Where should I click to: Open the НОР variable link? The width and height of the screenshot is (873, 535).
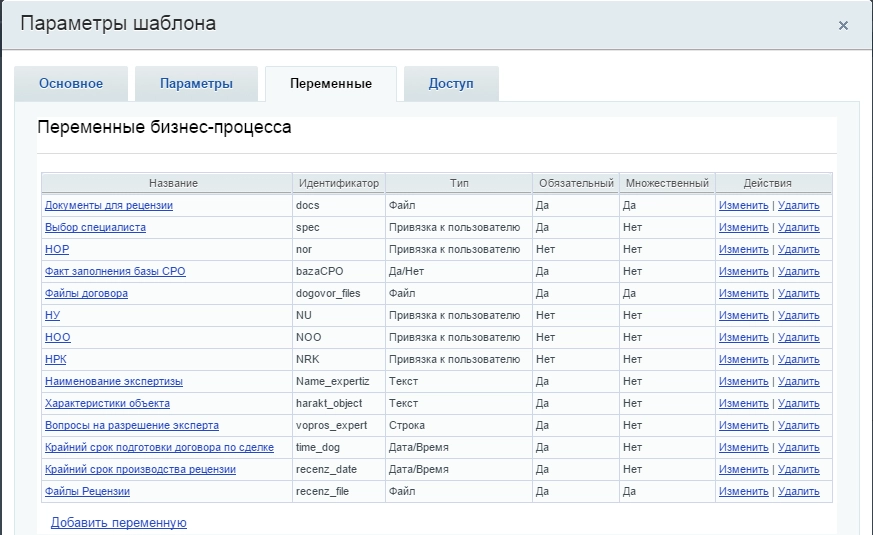tap(57, 250)
